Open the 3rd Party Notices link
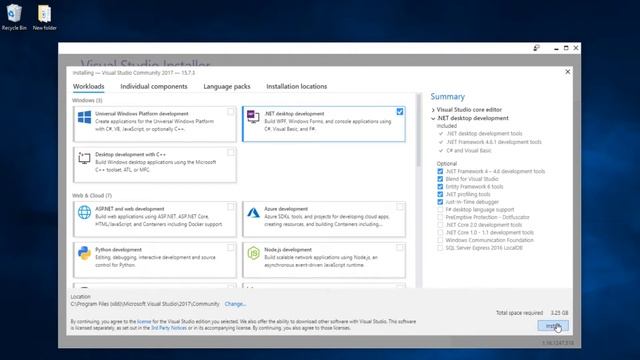640x360 pixels. [x=169, y=328]
